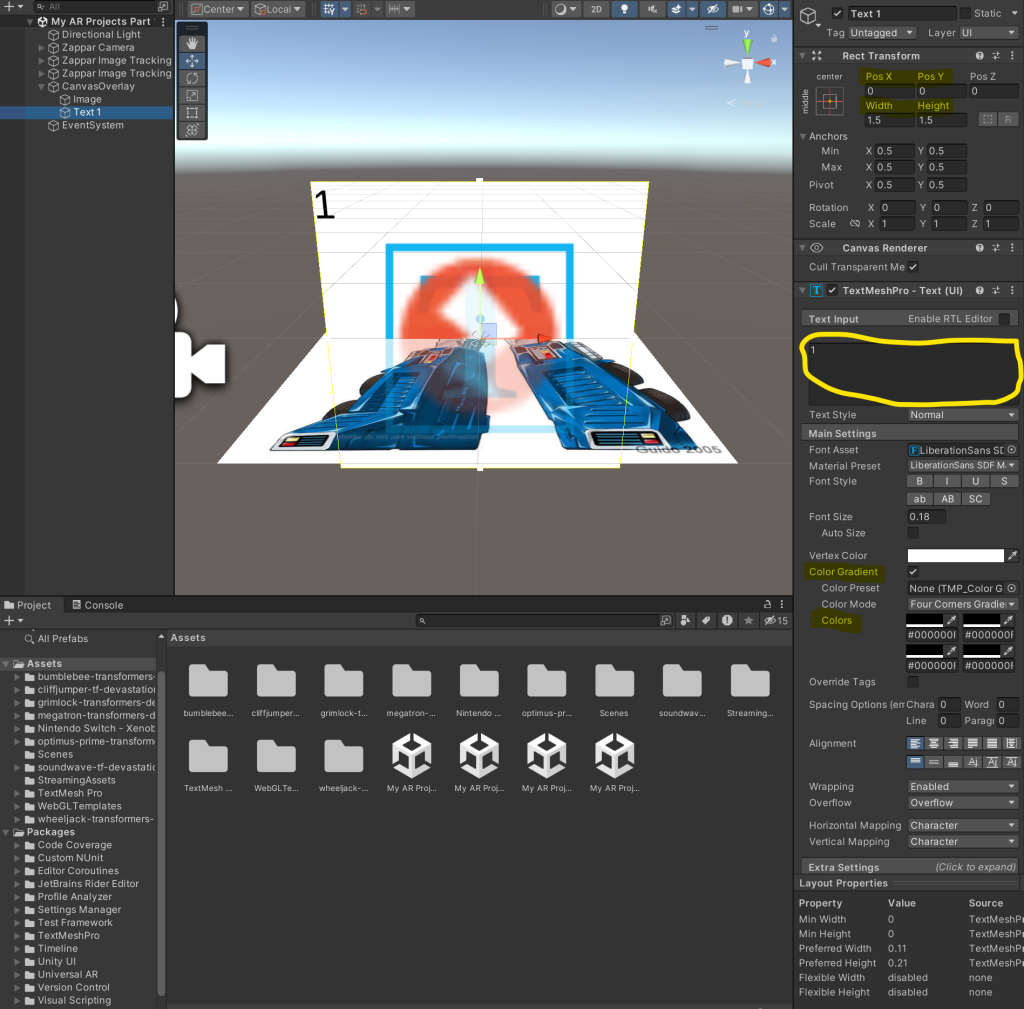
Task: Click the Vertex Color eyedropper icon
Action: pyautogui.click(x=1012, y=556)
